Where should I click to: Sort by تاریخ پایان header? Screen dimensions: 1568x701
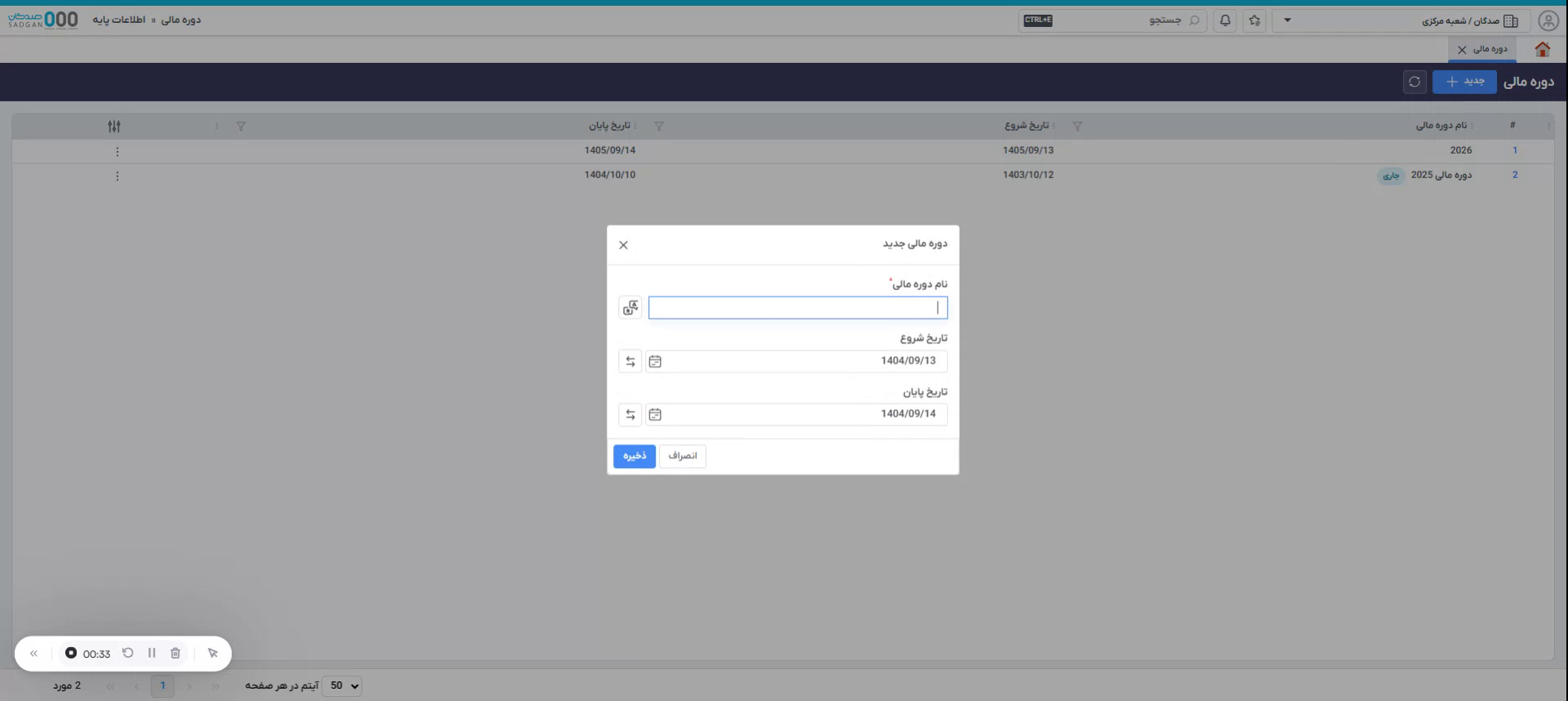point(609,126)
